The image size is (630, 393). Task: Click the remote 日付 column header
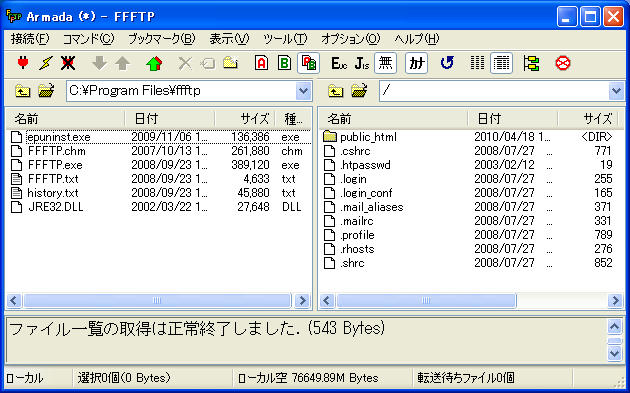[x=513, y=119]
